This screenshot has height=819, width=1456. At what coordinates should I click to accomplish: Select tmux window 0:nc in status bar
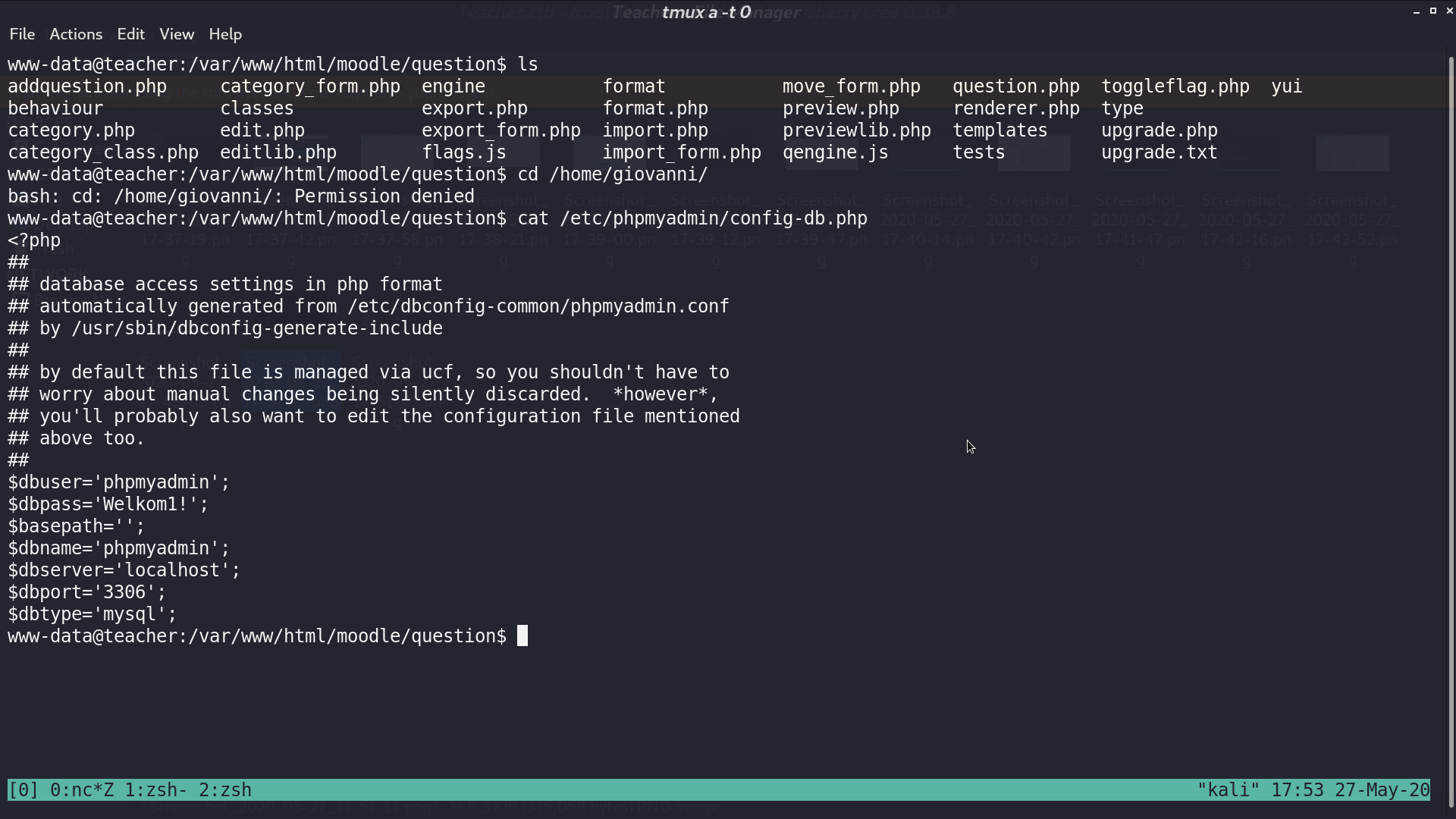pyautogui.click(x=81, y=790)
